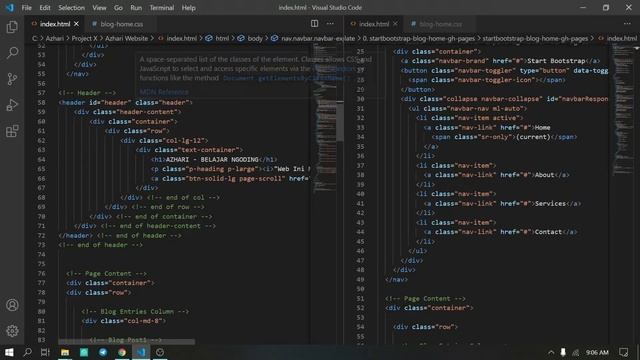Expand Azhari breadcrumb in left editor
The height and width of the screenshot is (360, 640).
[x=55, y=38]
